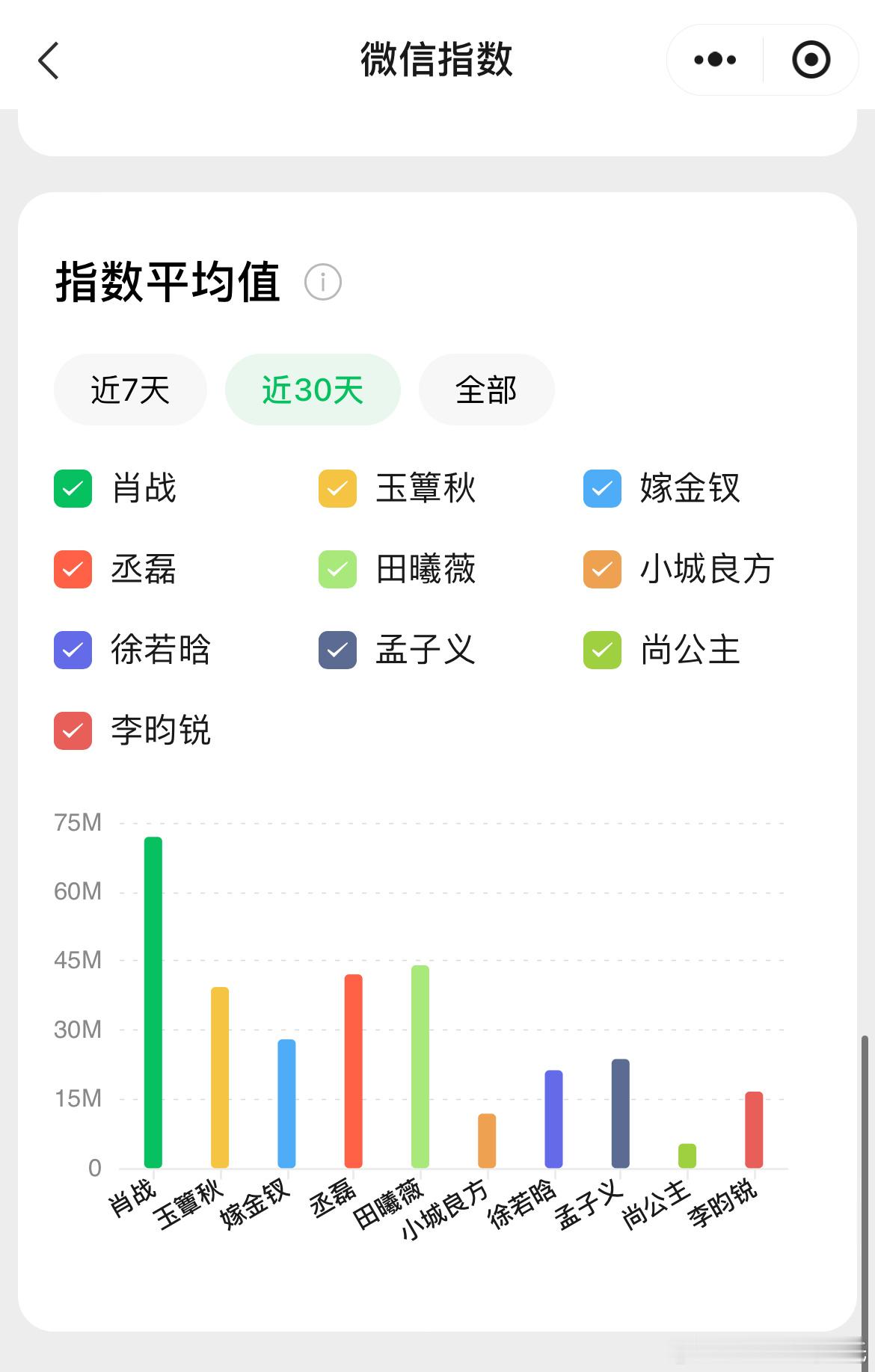
Task: Uncheck the 徐若晗 checkbox
Action: [x=73, y=650]
